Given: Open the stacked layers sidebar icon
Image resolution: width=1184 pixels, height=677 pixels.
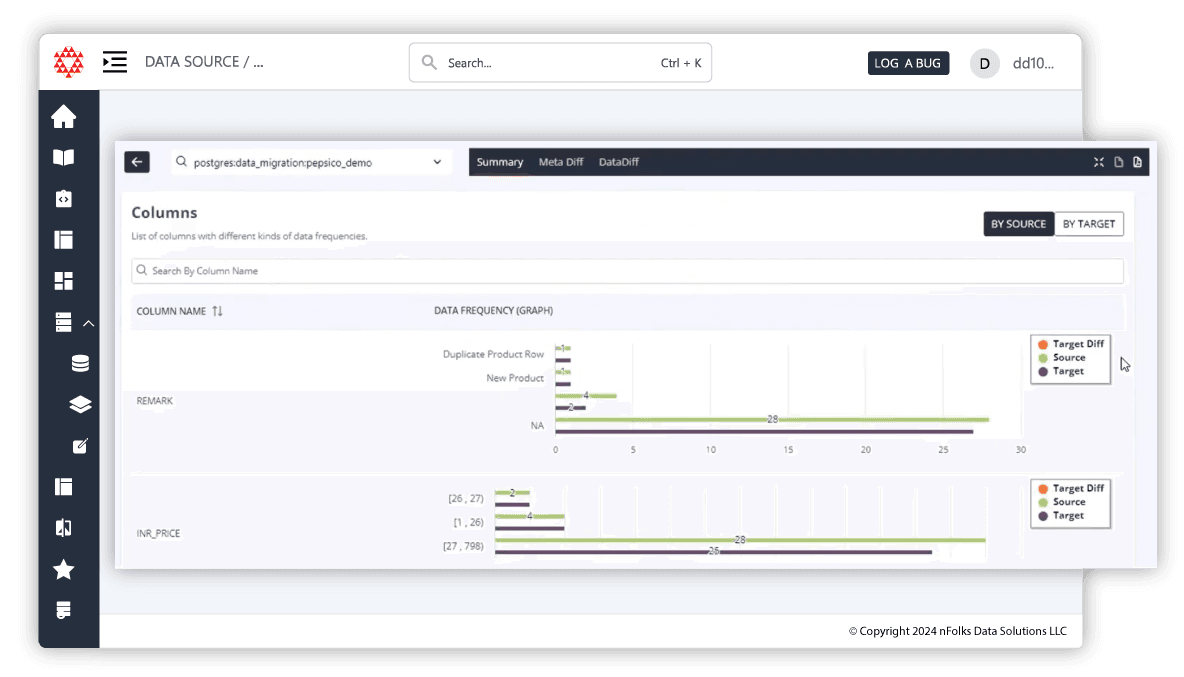Looking at the screenshot, I should pyautogui.click(x=80, y=405).
